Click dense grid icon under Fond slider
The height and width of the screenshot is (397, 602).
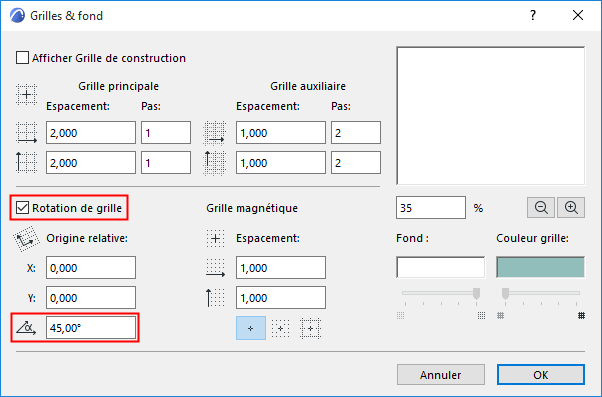point(481,316)
